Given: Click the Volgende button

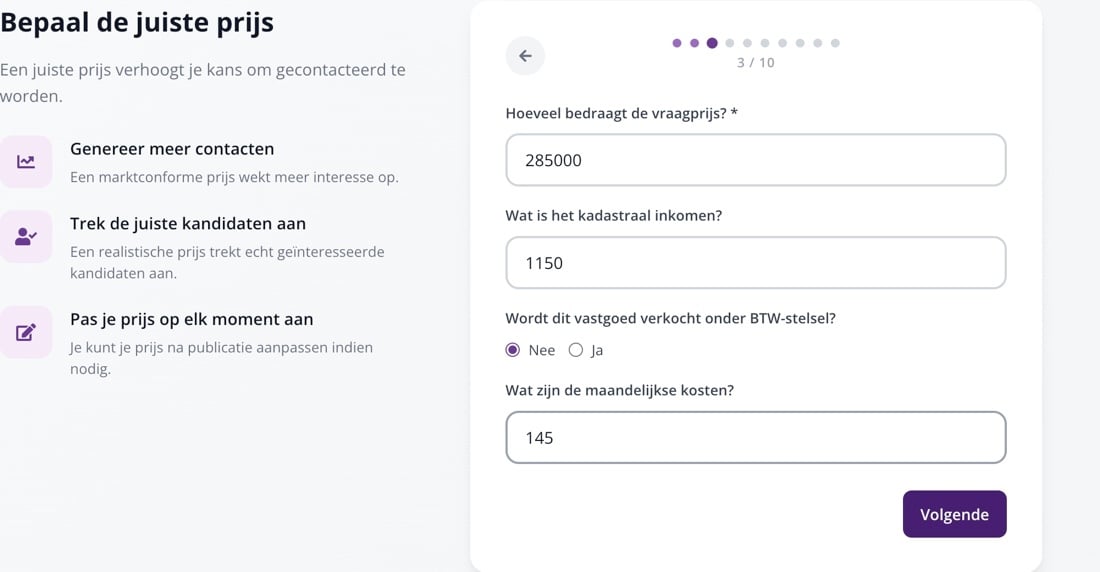Looking at the screenshot, I should (x=954, y=514).
